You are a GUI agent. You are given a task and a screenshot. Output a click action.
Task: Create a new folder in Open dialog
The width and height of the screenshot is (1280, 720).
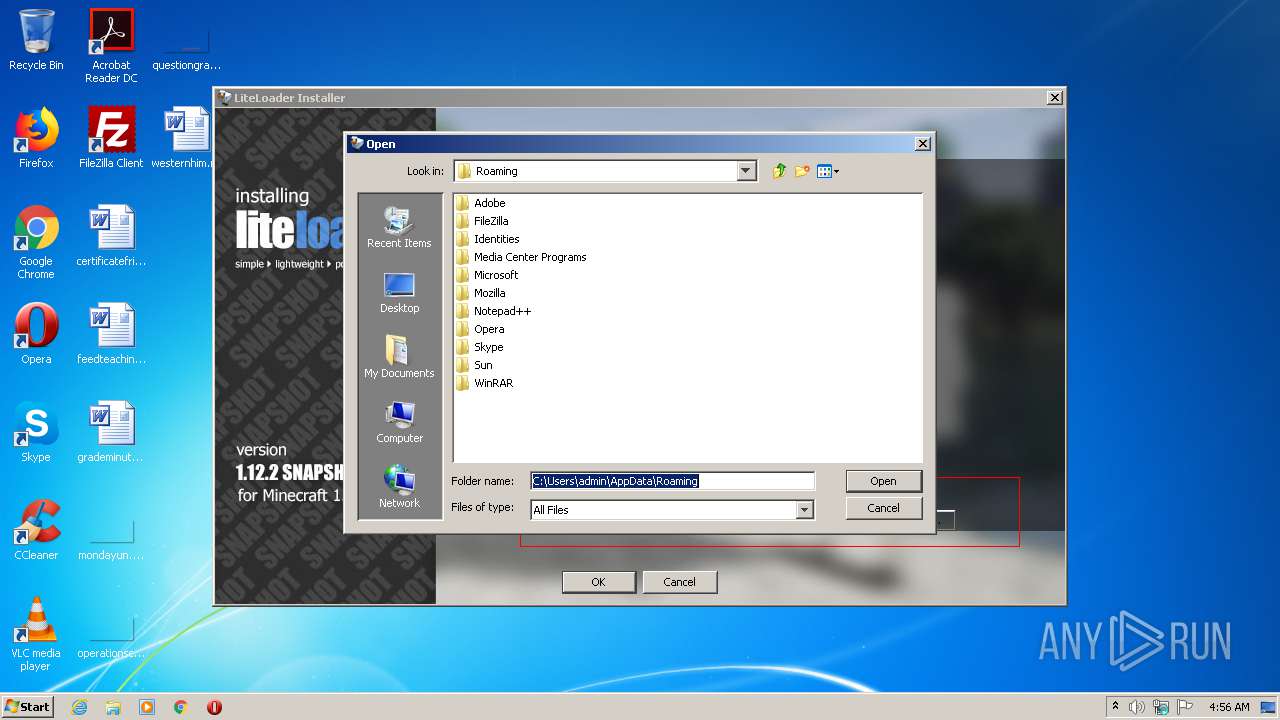802,171
